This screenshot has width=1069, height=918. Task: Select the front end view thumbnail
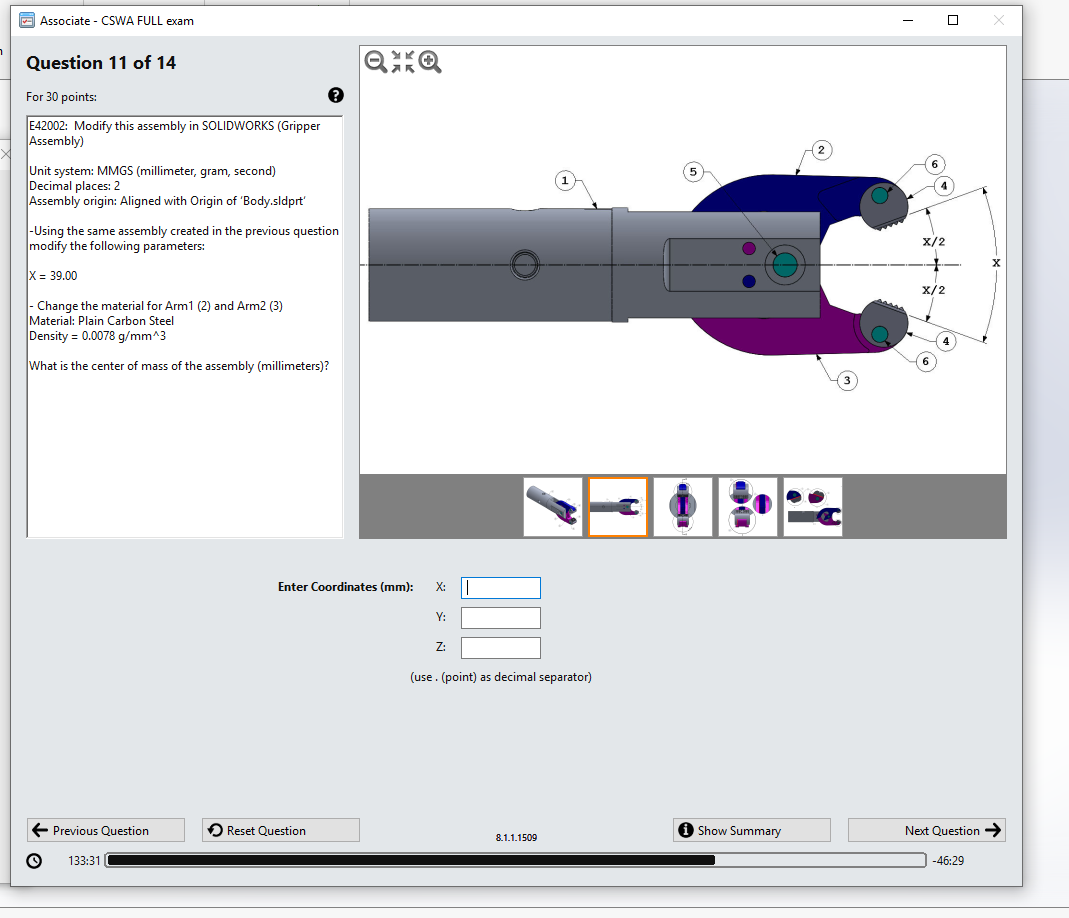pos(682,507)
